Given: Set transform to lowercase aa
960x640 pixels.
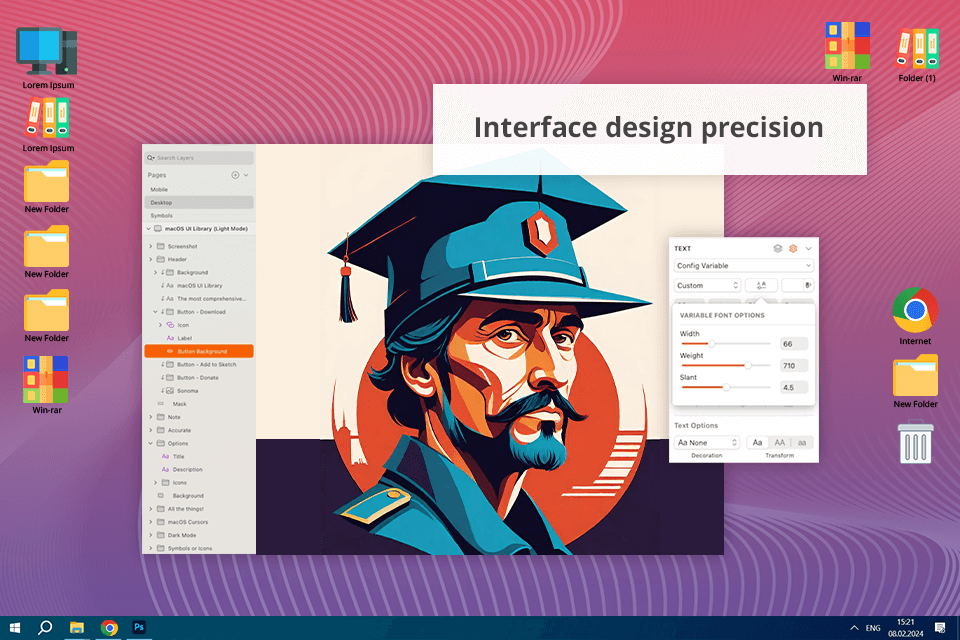Looking at the screenshot, I should click(802, 443).
